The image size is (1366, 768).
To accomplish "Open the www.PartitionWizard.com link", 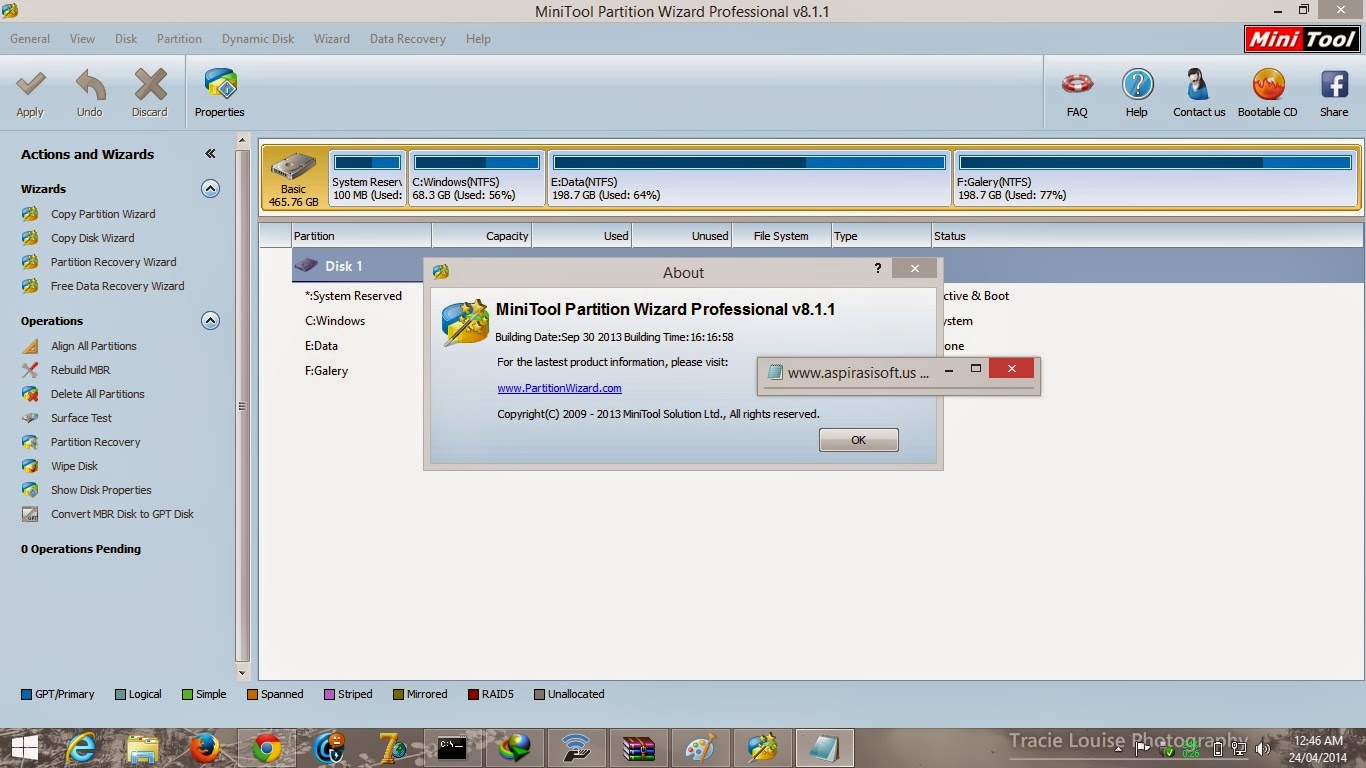I will coord(559,388).
